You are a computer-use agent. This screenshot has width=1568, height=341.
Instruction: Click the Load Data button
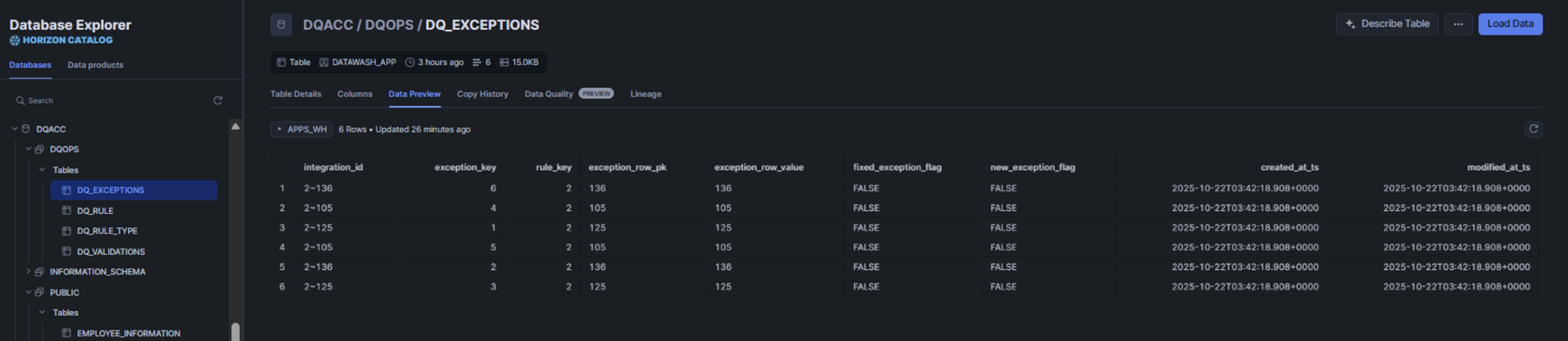(1510, 24)
